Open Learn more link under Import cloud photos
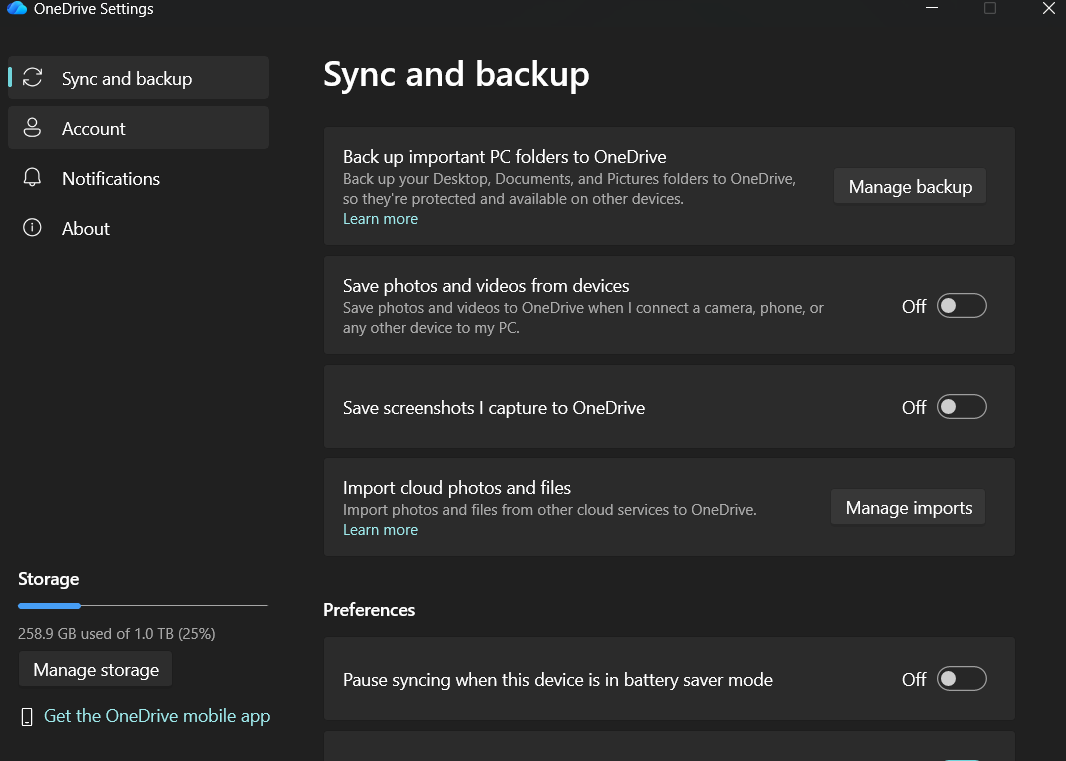Image resolution: width=1066 pixels, height=761 pixels. pos(380,530)
